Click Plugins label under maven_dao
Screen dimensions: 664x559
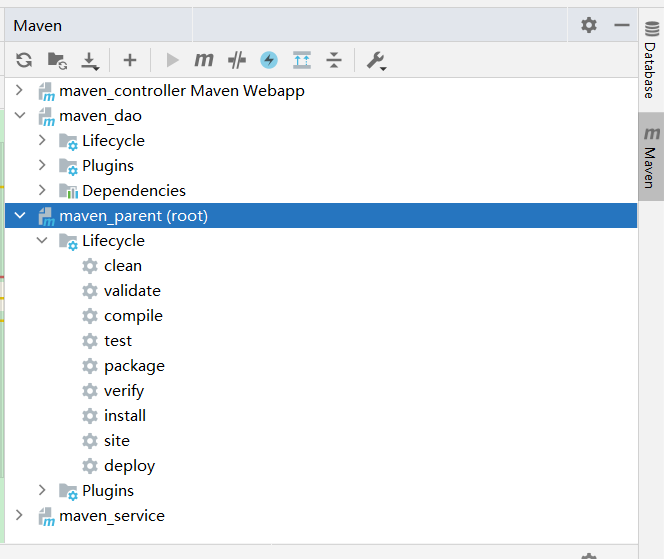(x=108, y=166)
